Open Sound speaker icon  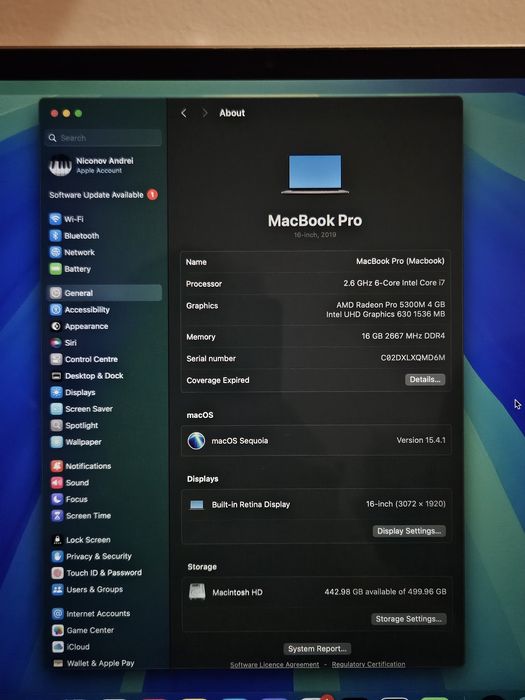pos(57,482)
